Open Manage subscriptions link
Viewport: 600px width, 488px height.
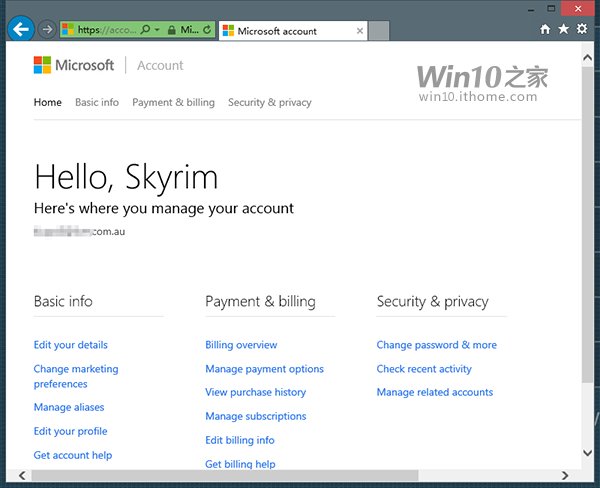[x=256, y=416]
